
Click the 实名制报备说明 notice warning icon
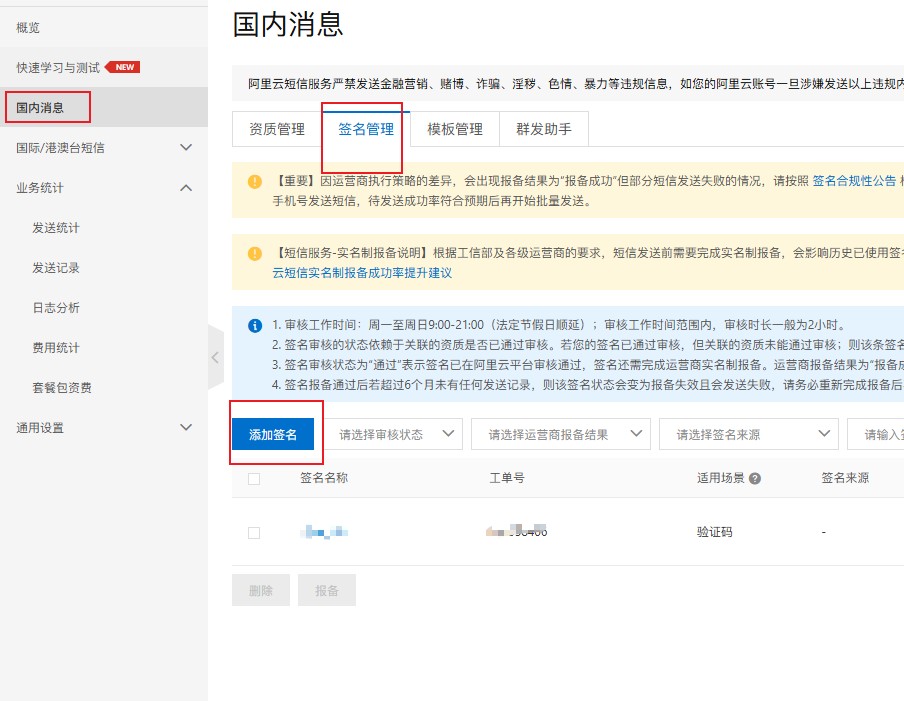pyautogui.click(x=254, y=254)
